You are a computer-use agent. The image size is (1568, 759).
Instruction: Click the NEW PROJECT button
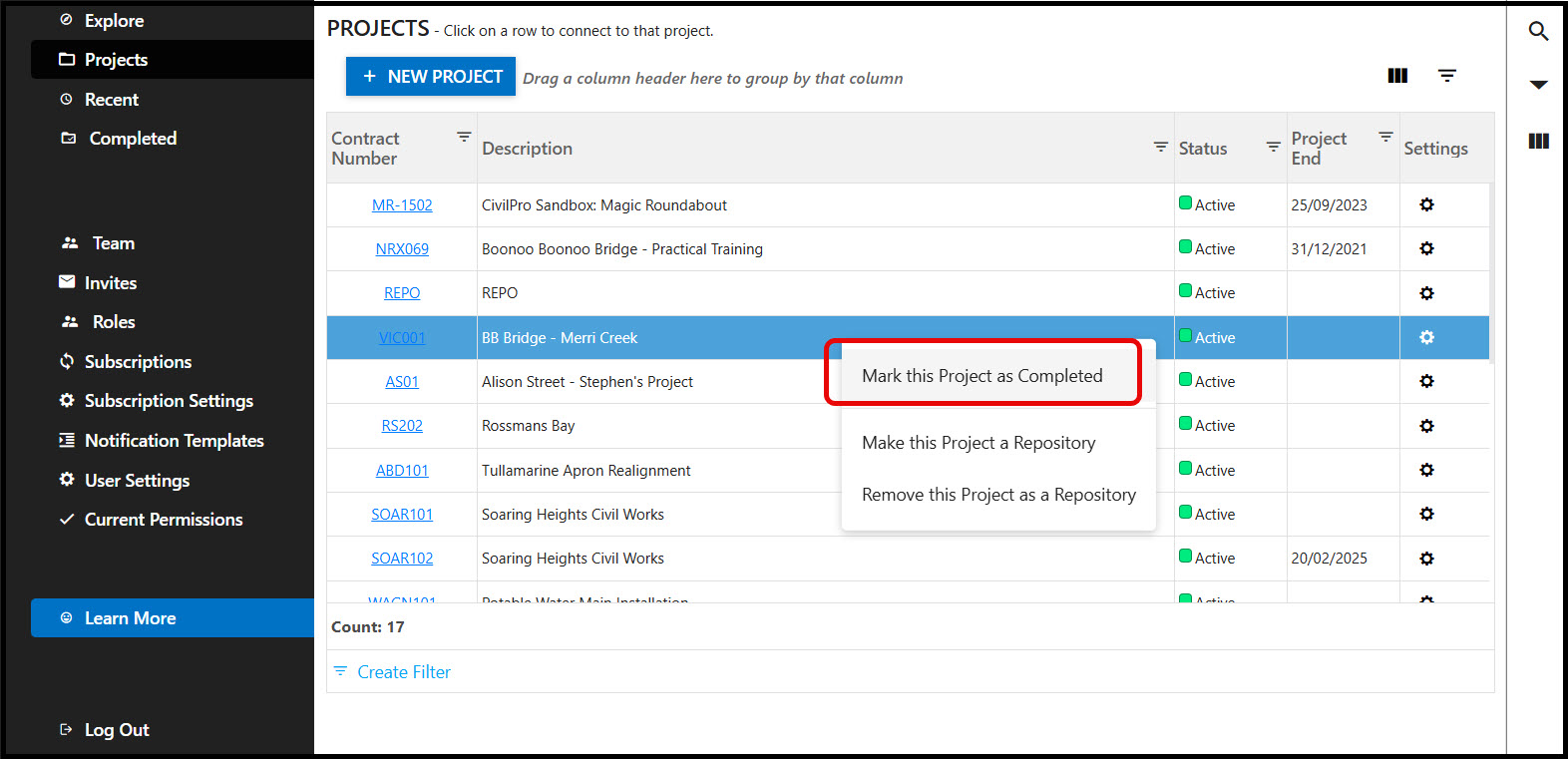(x=431, y=77)
